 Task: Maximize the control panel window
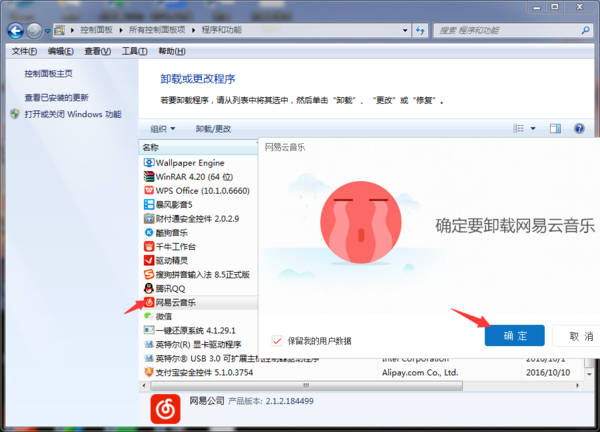click(x=554, y=7)
